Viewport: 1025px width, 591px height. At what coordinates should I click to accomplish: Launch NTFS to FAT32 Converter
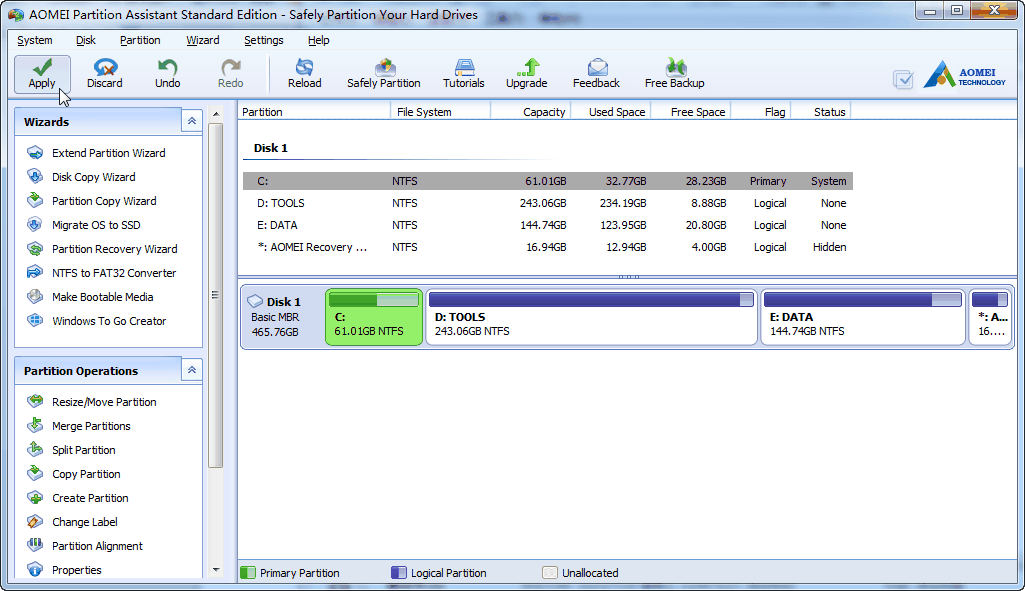pyautogui.click(x=101, y=273)
